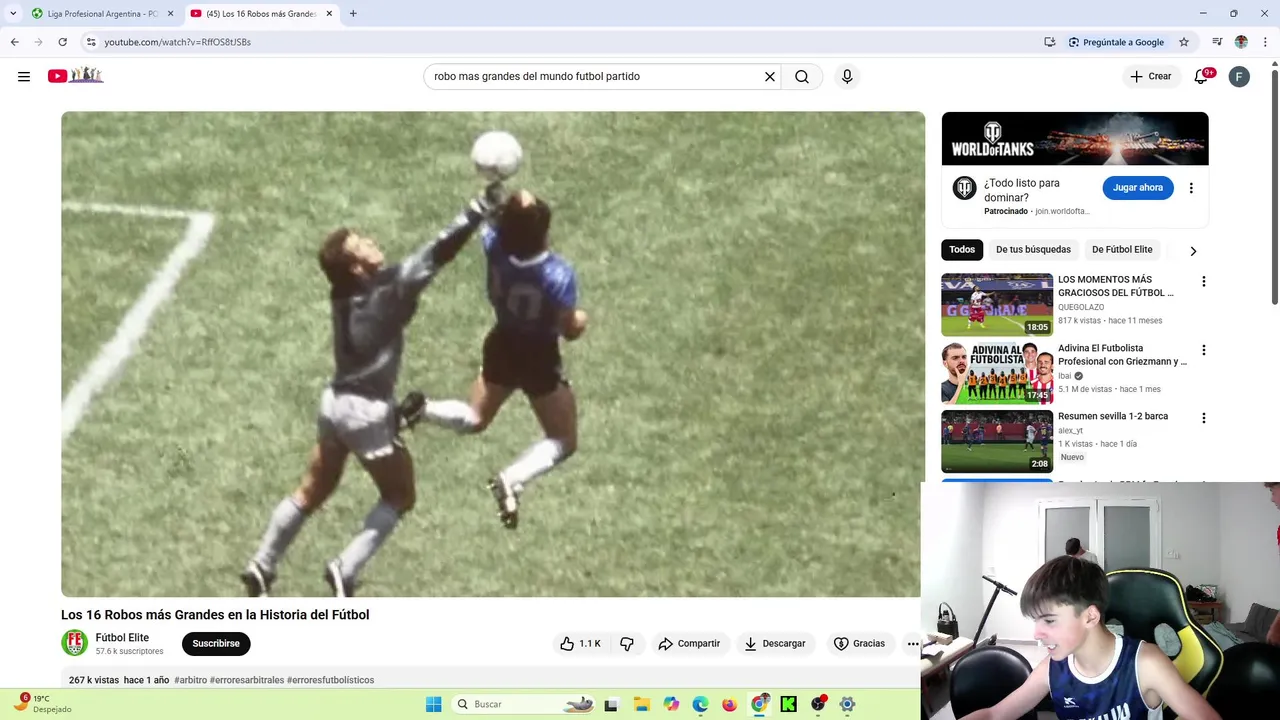Open Task View from the taskbar
Screen dimensions: 1280x720
point(611,704)
